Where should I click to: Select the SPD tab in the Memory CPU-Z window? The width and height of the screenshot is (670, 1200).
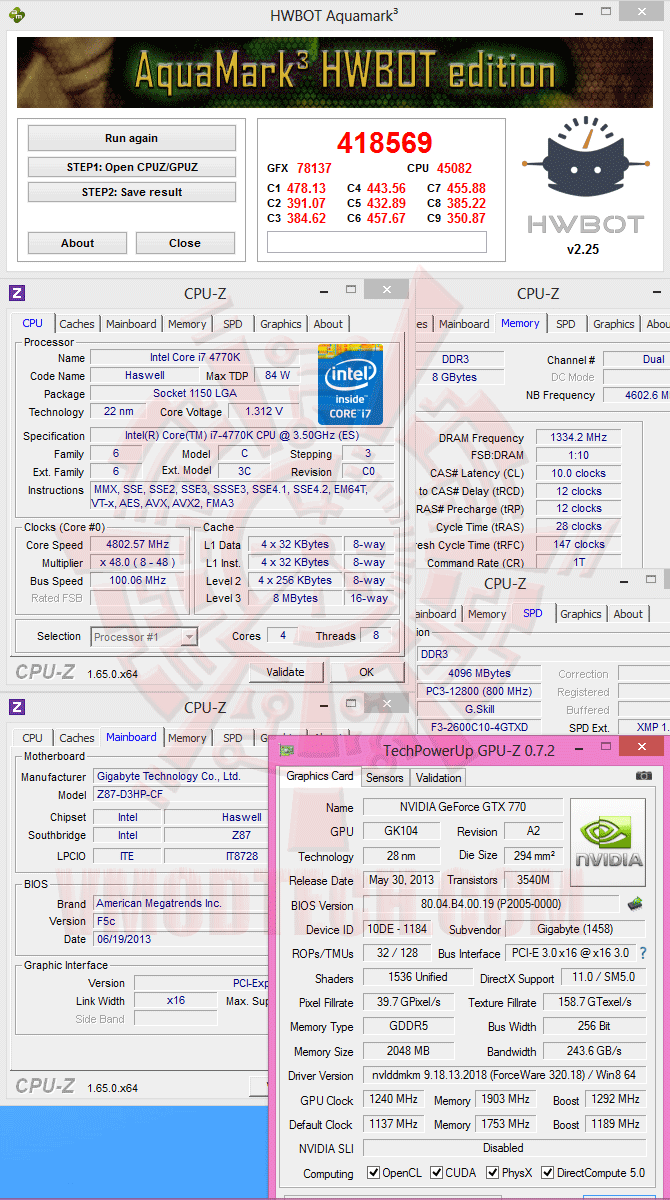pos(566,324)
